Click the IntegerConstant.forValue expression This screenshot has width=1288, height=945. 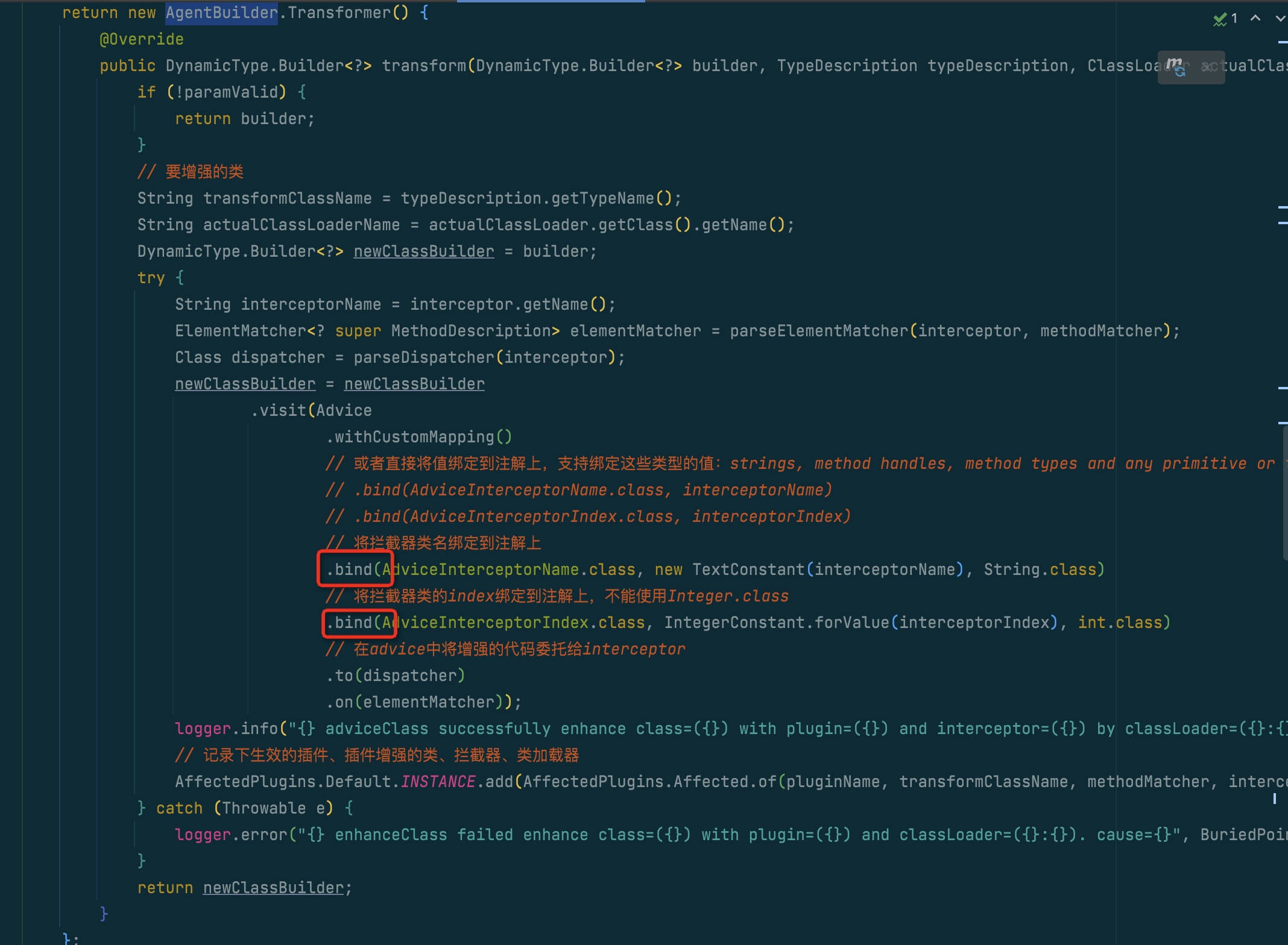(x=778, y=622)
